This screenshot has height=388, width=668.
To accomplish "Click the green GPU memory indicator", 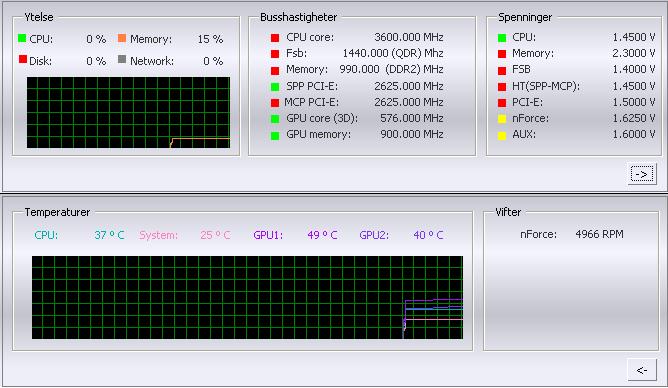I will coord(275,135).
